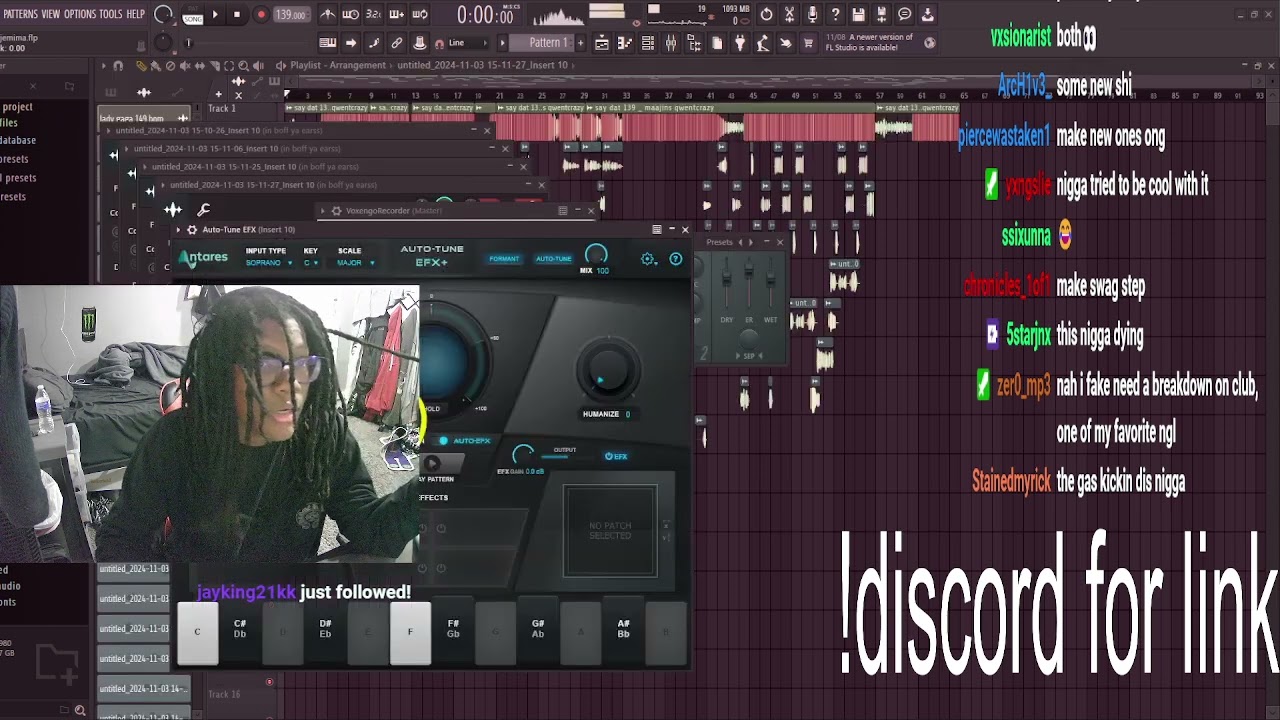Screen dimensions: 1280x720
Task: Enable wait for input before playing
Action: [x=351, y=15]
